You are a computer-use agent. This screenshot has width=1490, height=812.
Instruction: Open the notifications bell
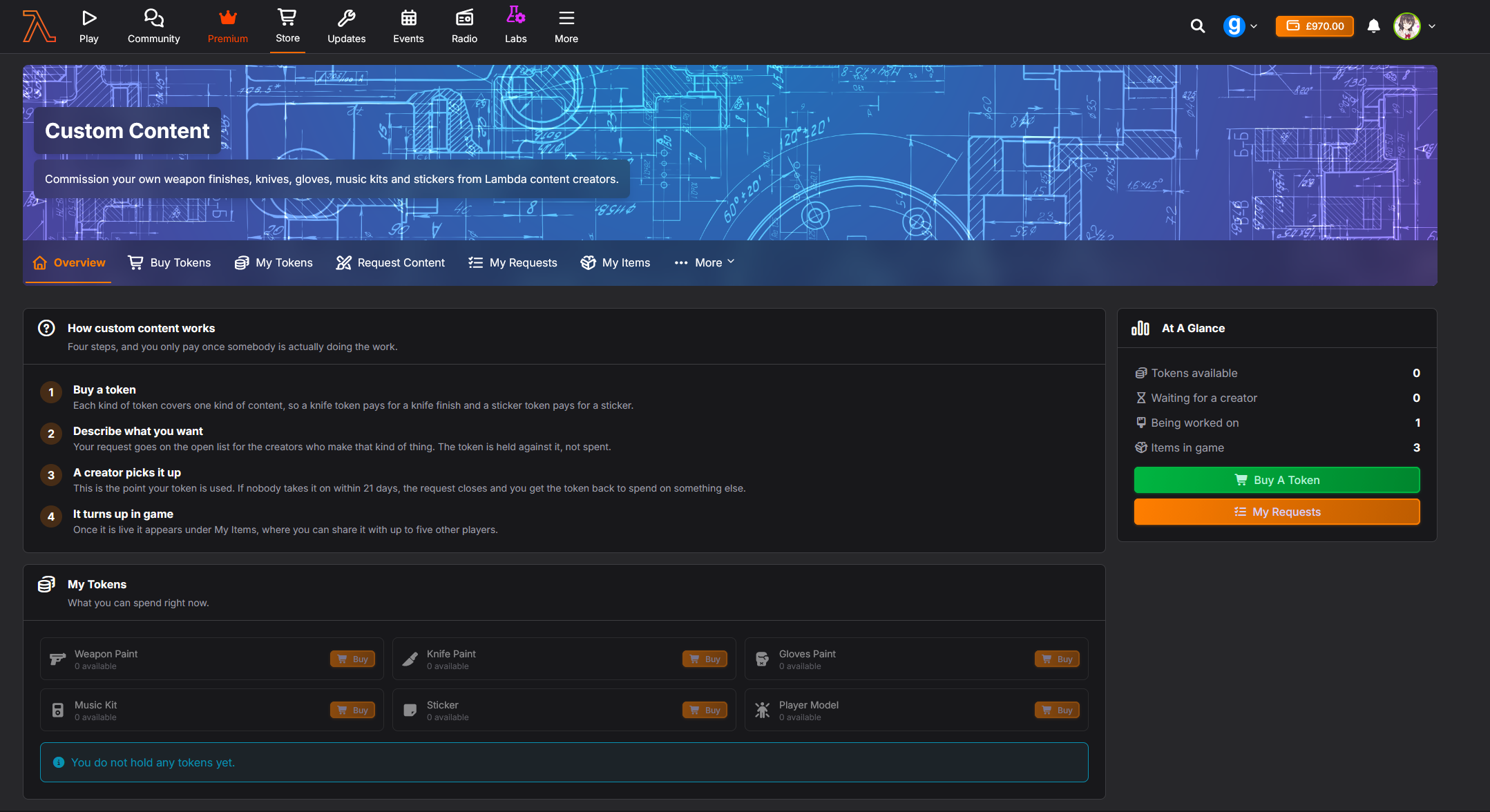pyautogui.click(x=1374, y=26)
